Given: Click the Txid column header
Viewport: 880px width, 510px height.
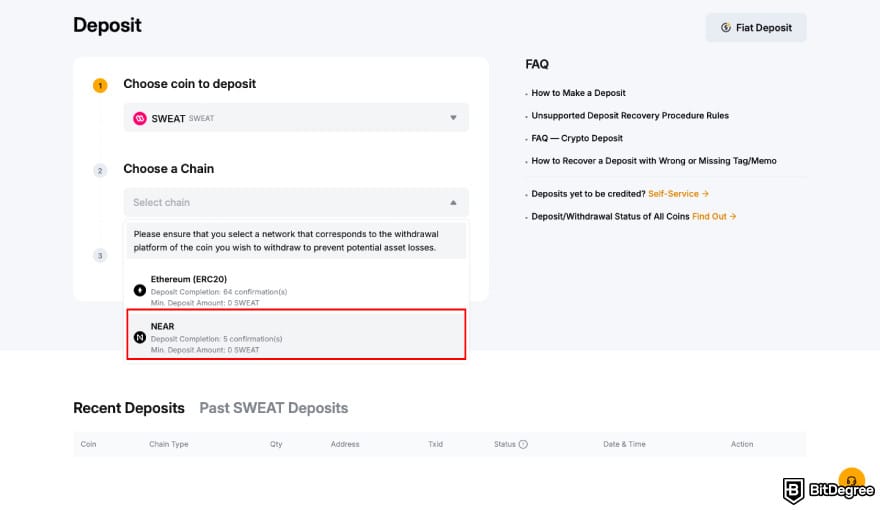Looking at the screenshot, I should coord(436,444).
